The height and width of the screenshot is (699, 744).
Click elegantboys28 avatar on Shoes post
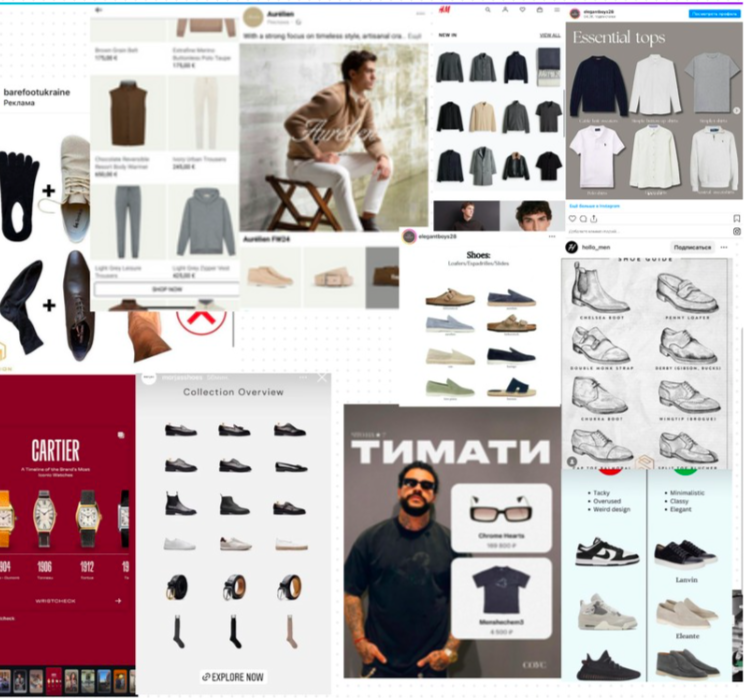409,236
